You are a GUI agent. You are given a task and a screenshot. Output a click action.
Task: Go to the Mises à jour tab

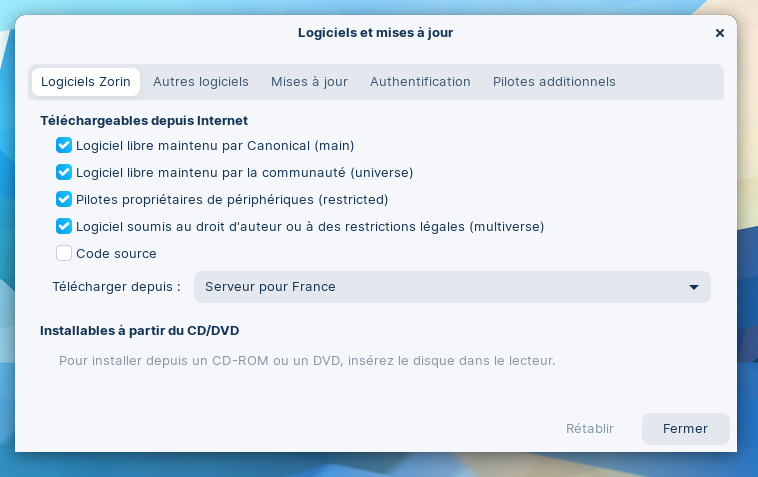[309, 82]
